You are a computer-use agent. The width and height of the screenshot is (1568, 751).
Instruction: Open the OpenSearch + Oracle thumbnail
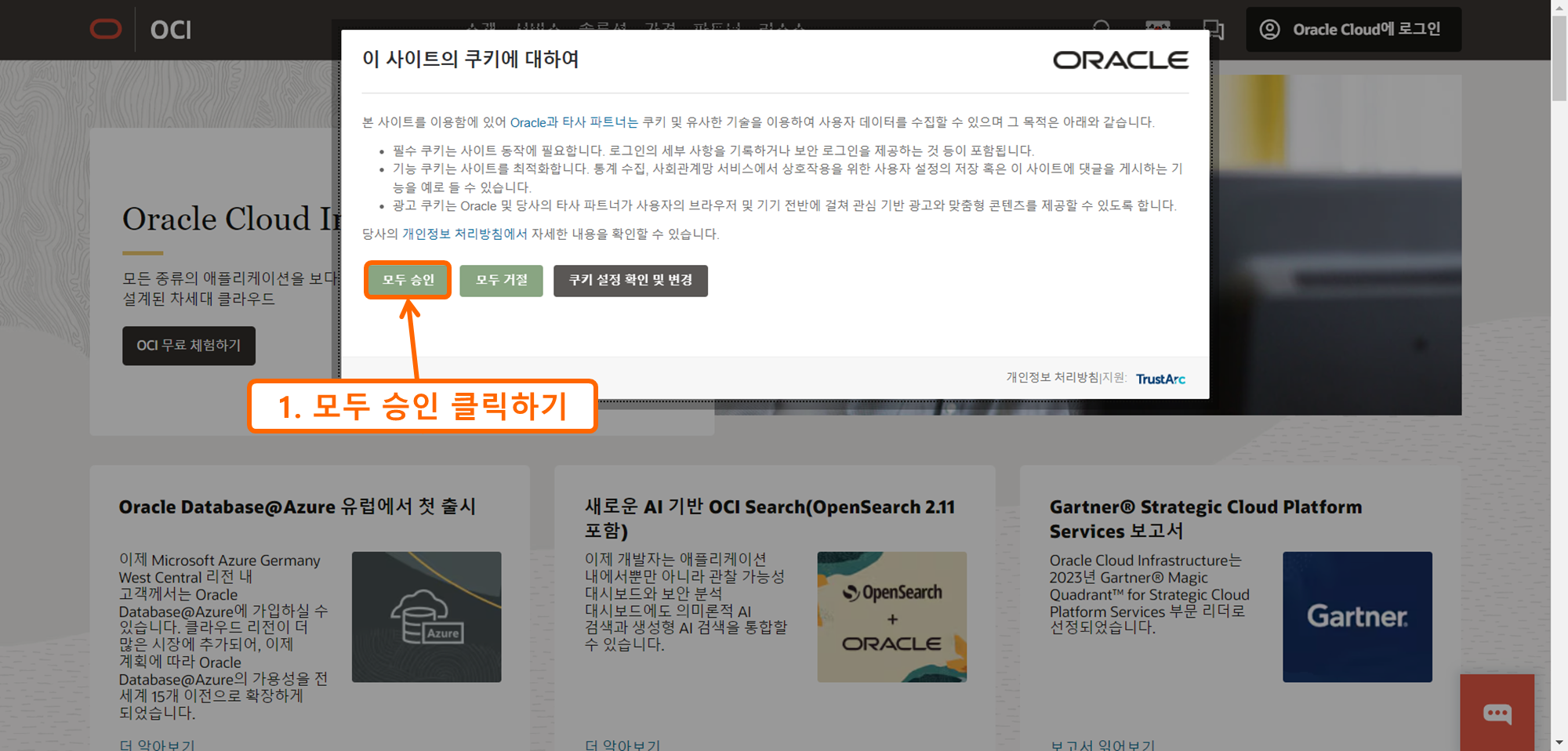click(892, 617)
